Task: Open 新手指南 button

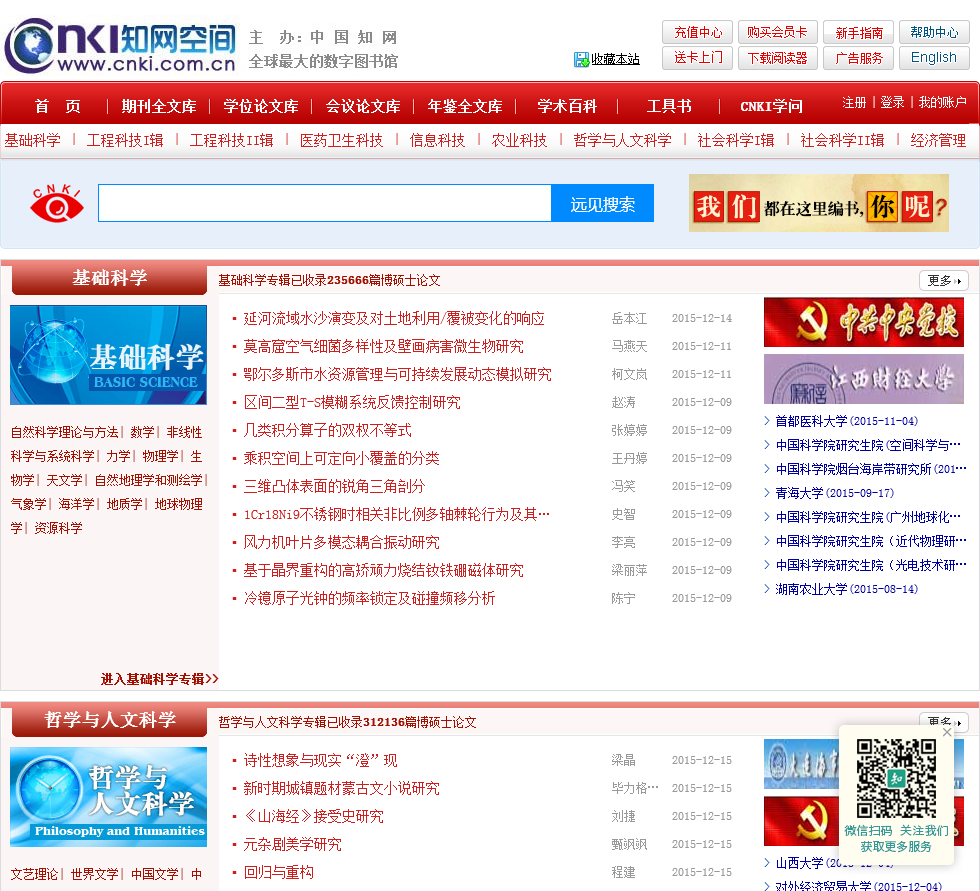Action: click(859, 32)
